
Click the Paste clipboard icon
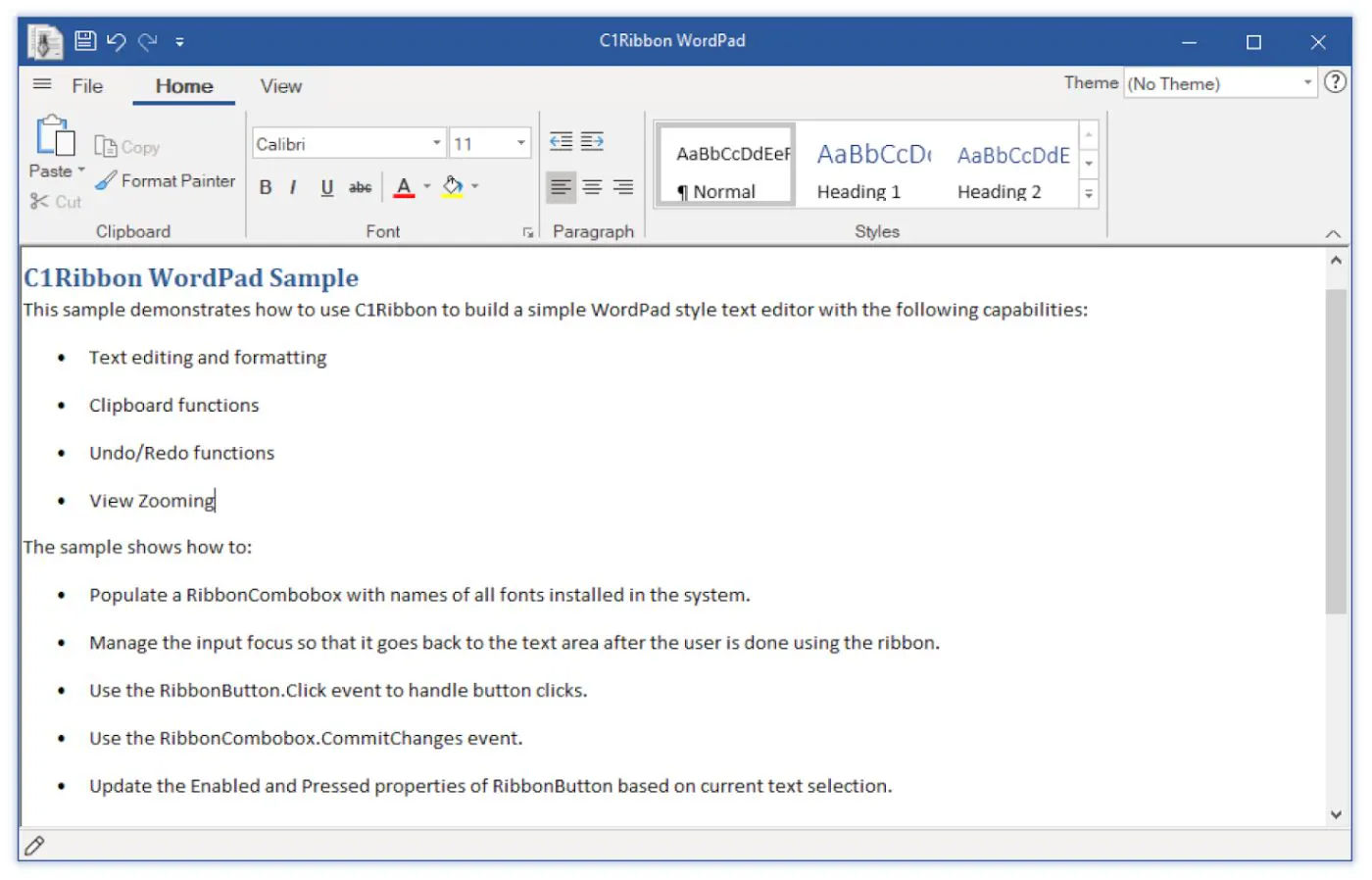pos(55,137)
